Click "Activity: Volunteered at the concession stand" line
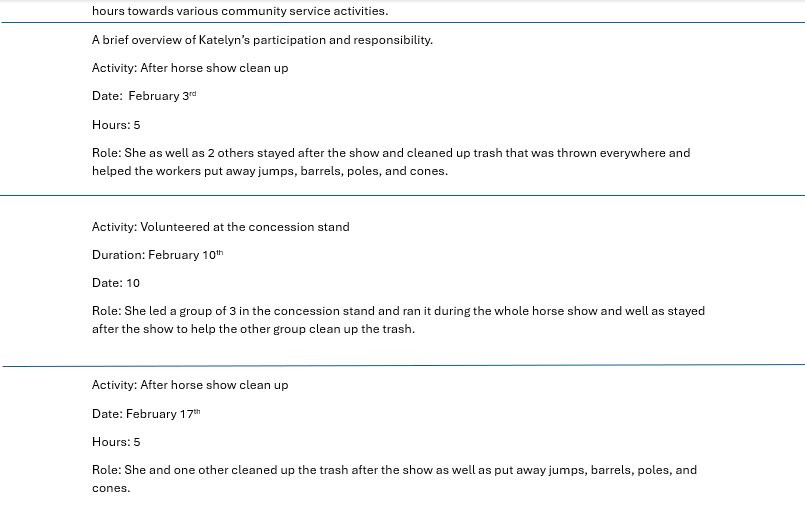805x513 pixels. [220, 227]
